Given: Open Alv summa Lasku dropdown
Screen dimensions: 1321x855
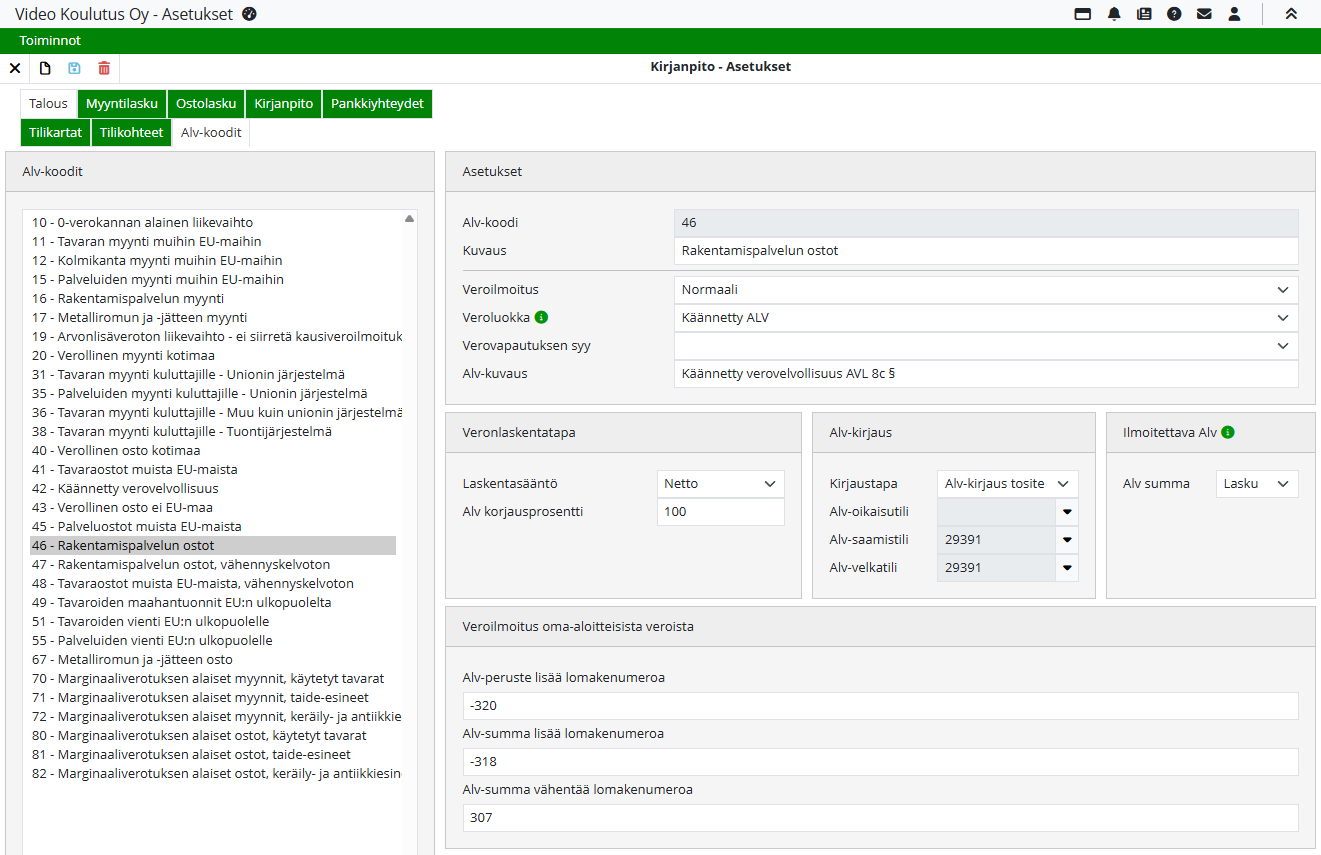Looking at the screenshot, I should 1256,484.
